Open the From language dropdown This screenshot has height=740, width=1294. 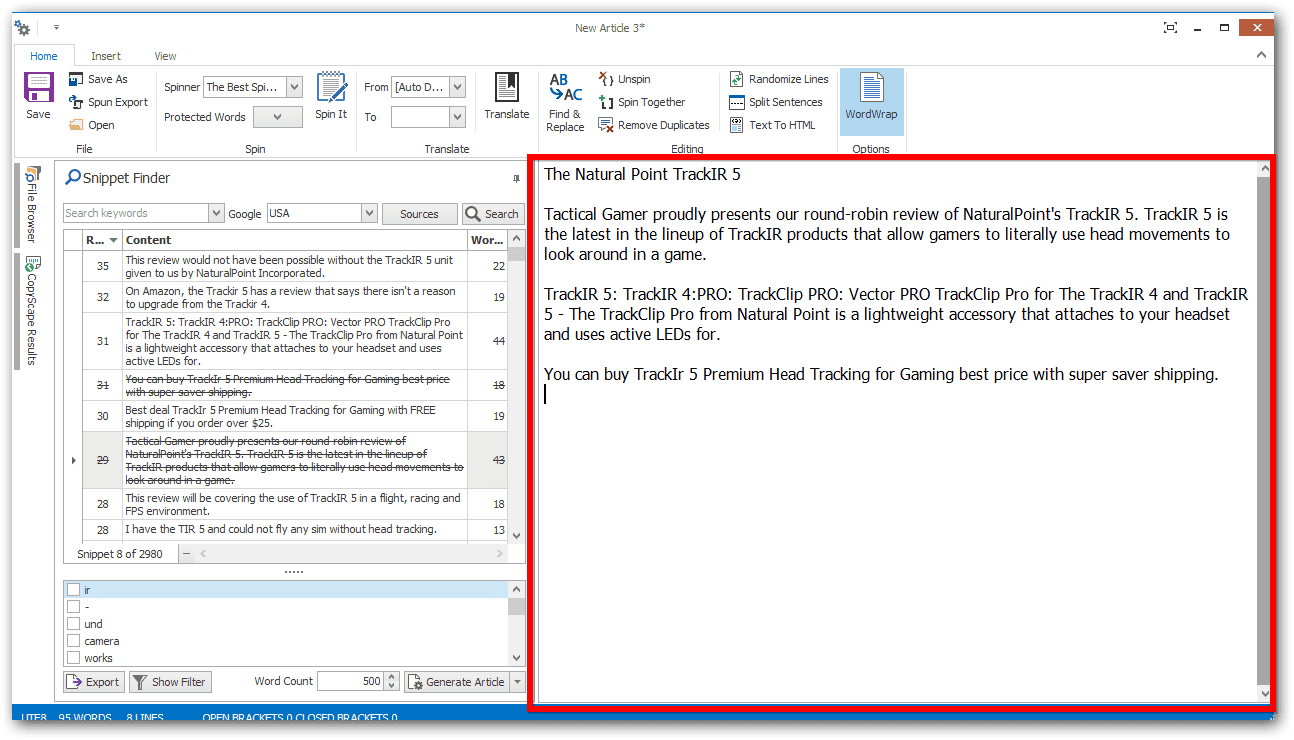[457, 87]
